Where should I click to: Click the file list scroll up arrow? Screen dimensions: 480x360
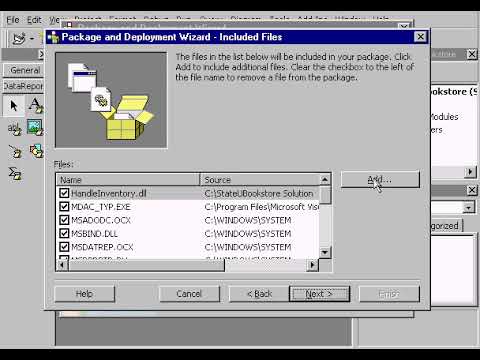coord(325,180)
